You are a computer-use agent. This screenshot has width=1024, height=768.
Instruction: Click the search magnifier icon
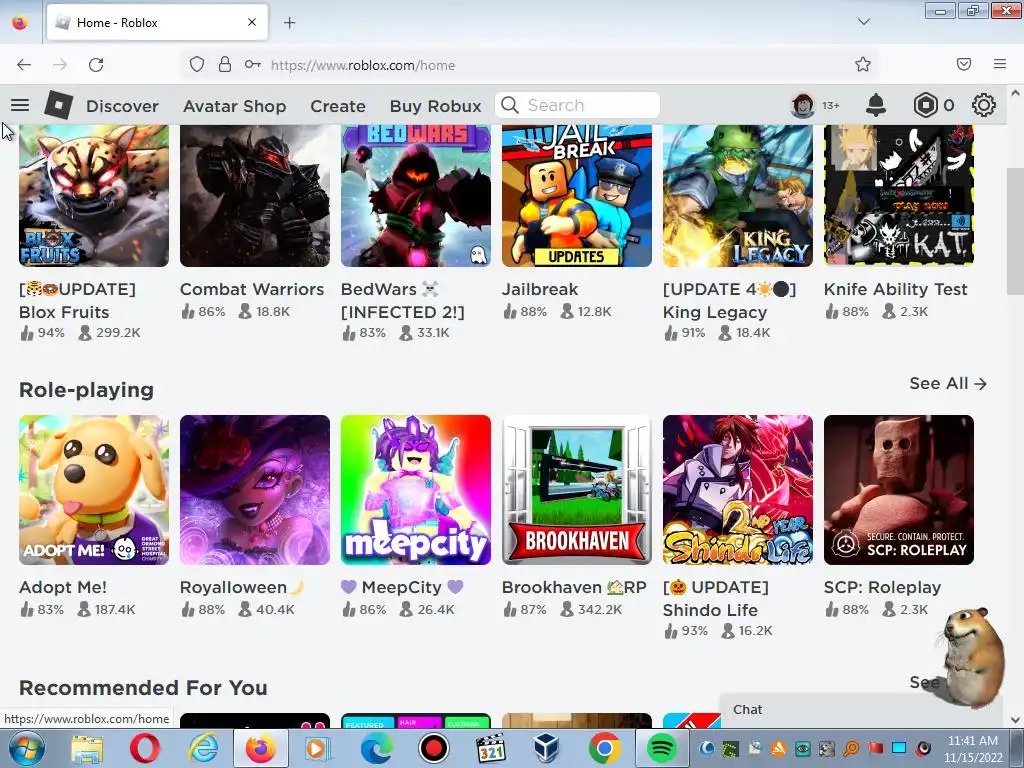[510, 105]
